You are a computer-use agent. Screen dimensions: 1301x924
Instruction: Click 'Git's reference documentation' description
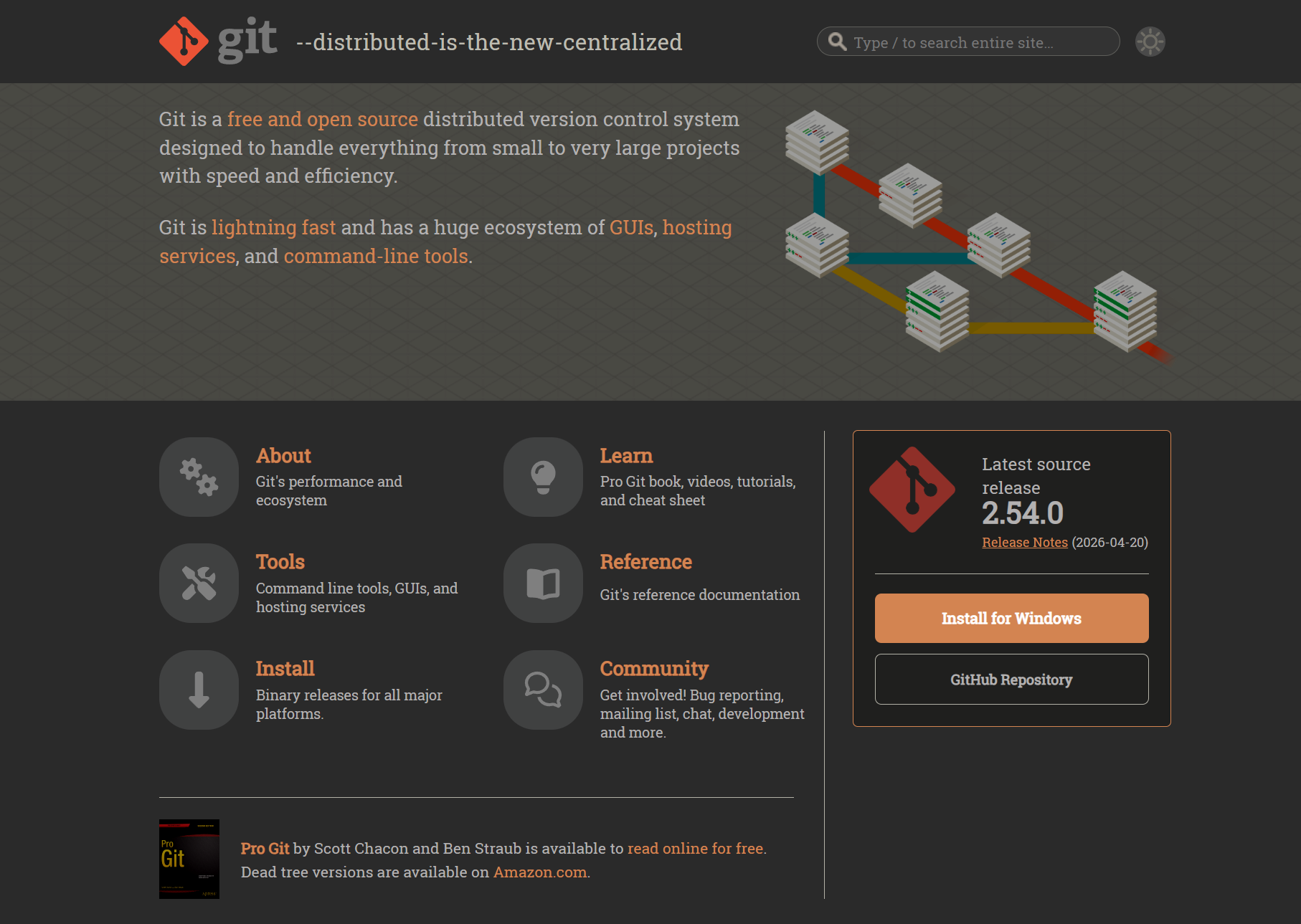click(700, 595)
